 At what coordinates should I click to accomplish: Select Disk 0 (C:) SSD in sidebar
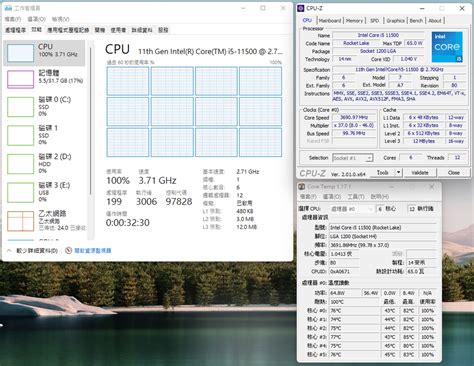pyautogui.click(x=44, y=107)
